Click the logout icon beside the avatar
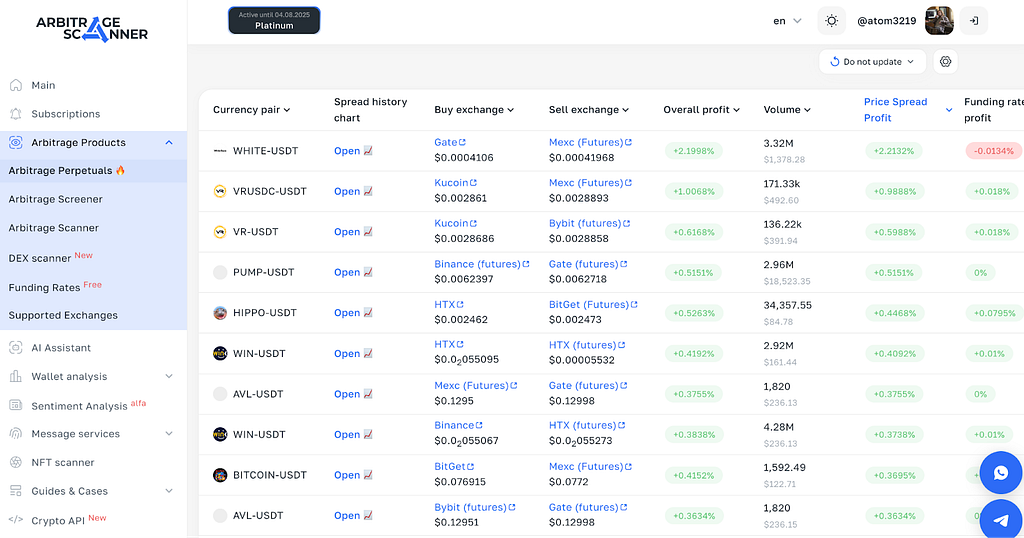Viewport: 1024px width, 538px height. click(x=974, y=21)
